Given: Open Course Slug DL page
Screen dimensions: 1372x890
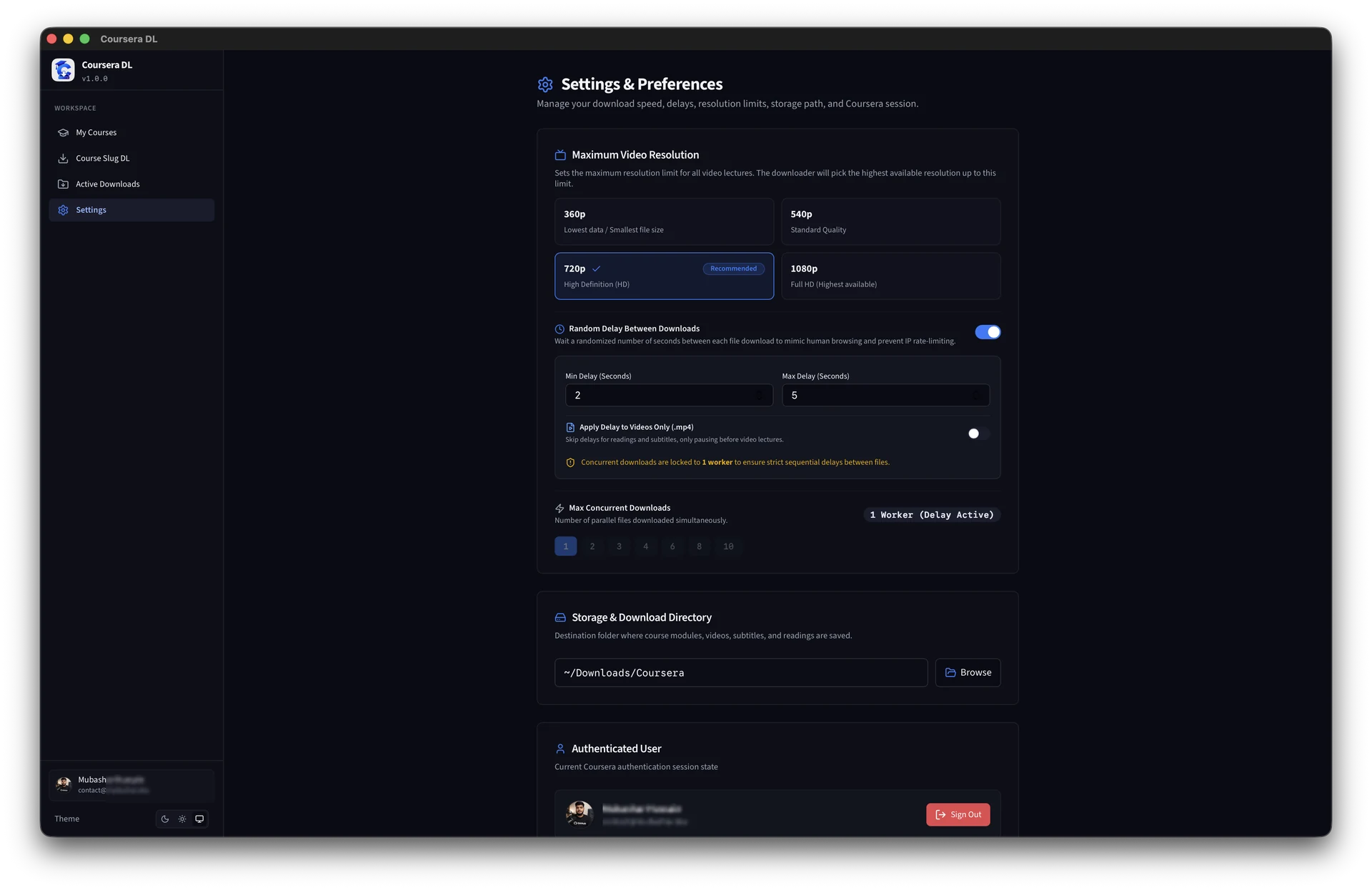Looking at the screenshot, I should tap(131, 159).
